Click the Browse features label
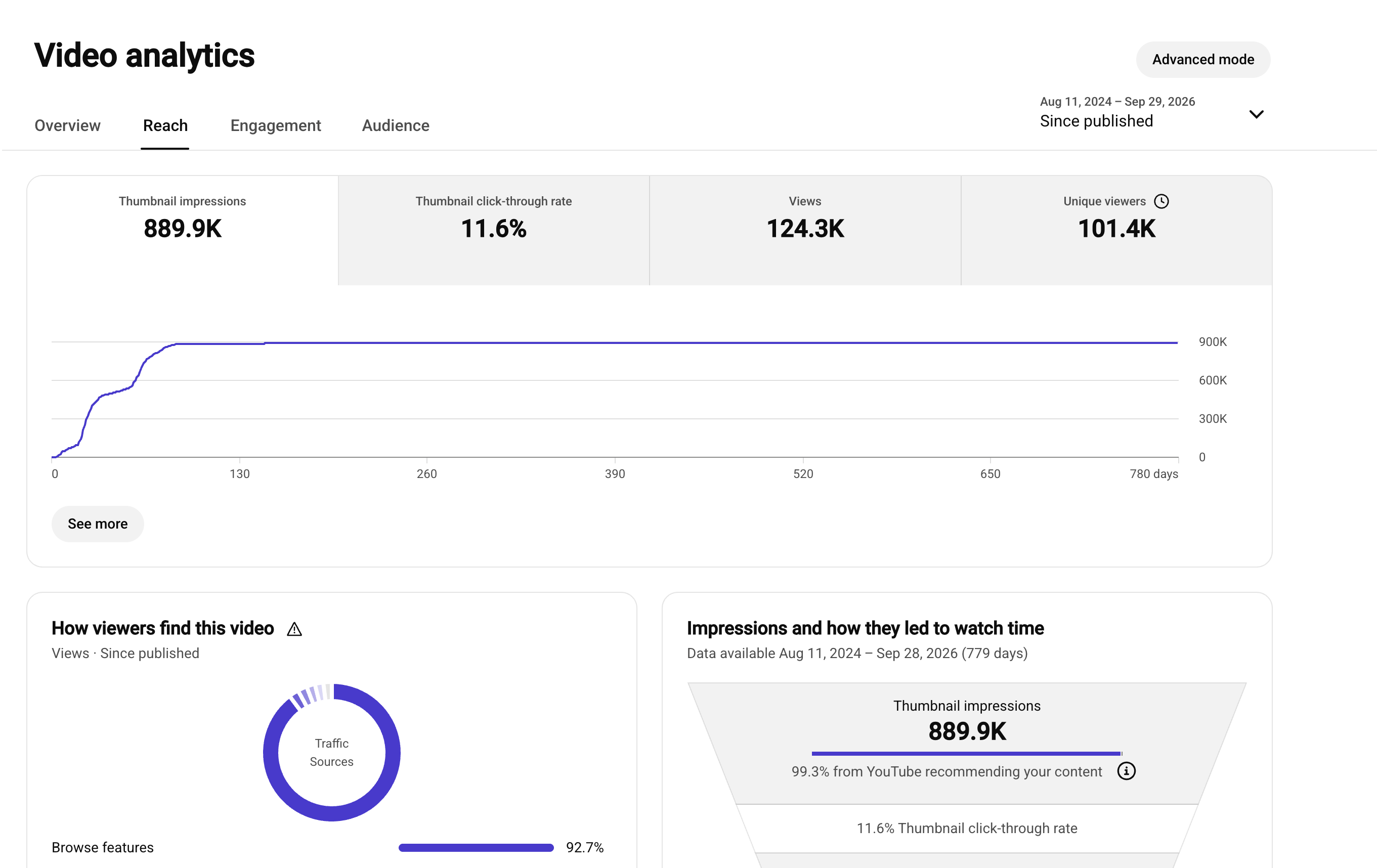The image size is (1377, 868). point(103,847)
